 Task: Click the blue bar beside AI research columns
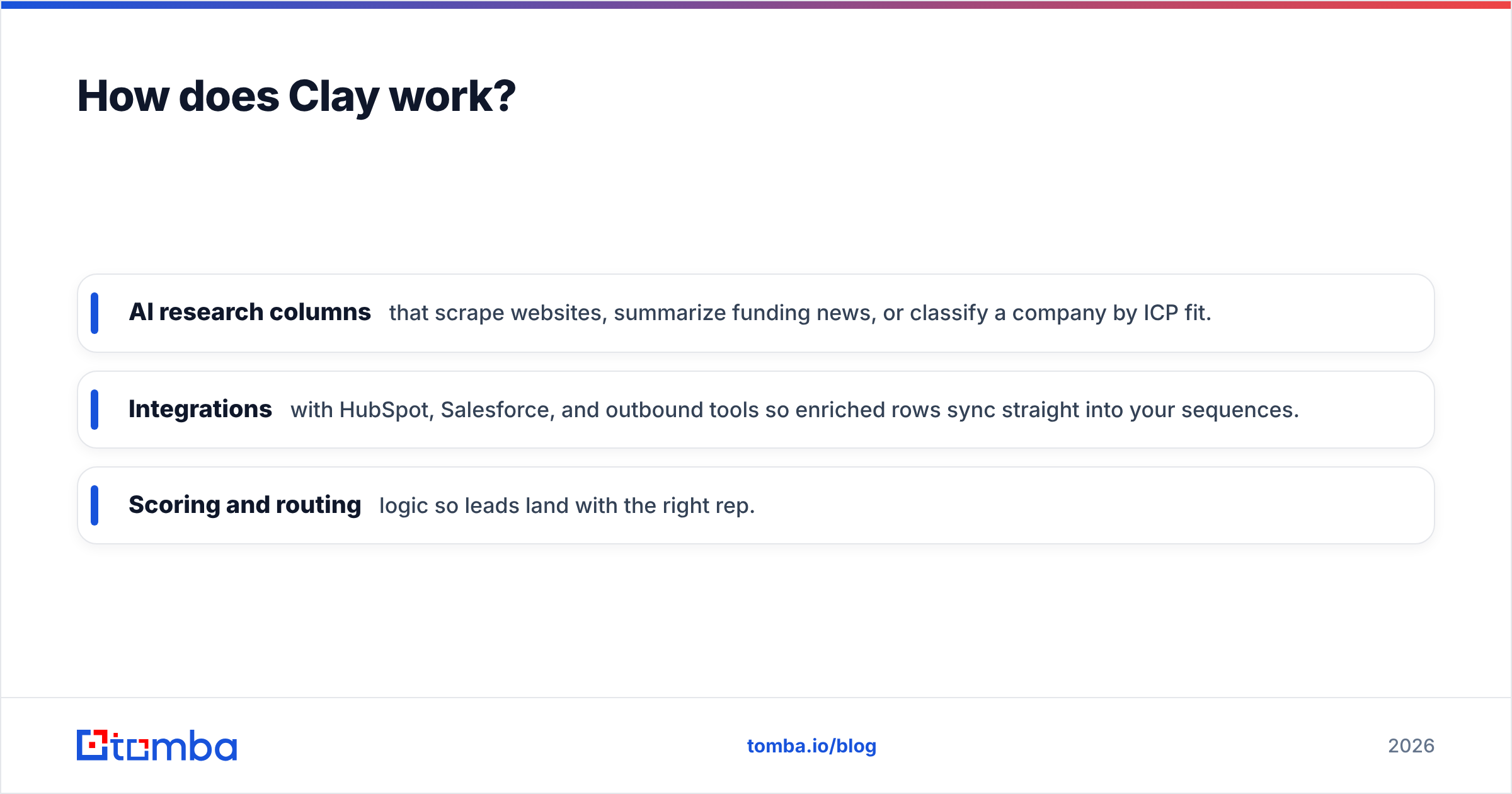94,313
